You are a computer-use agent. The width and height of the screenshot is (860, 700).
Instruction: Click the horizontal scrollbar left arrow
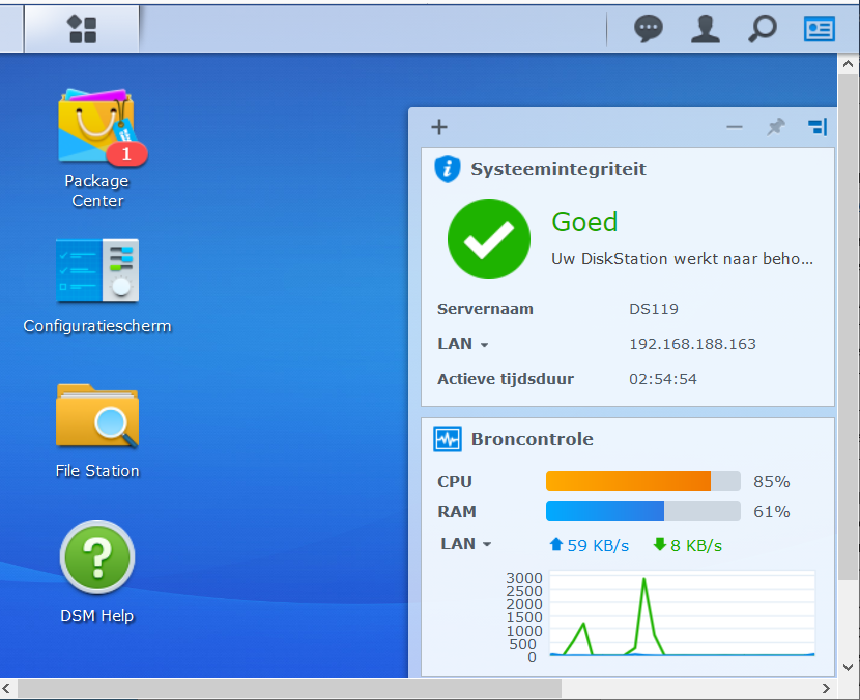[7, 688]
